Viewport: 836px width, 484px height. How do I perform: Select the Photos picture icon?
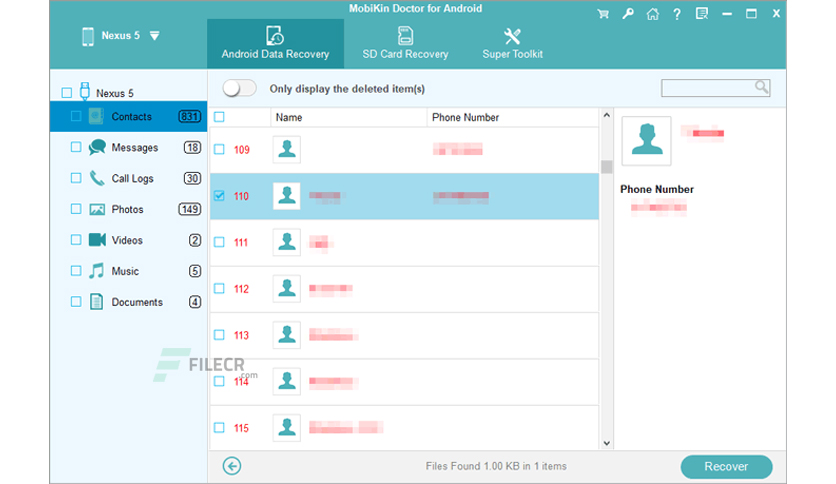point(97,209)
